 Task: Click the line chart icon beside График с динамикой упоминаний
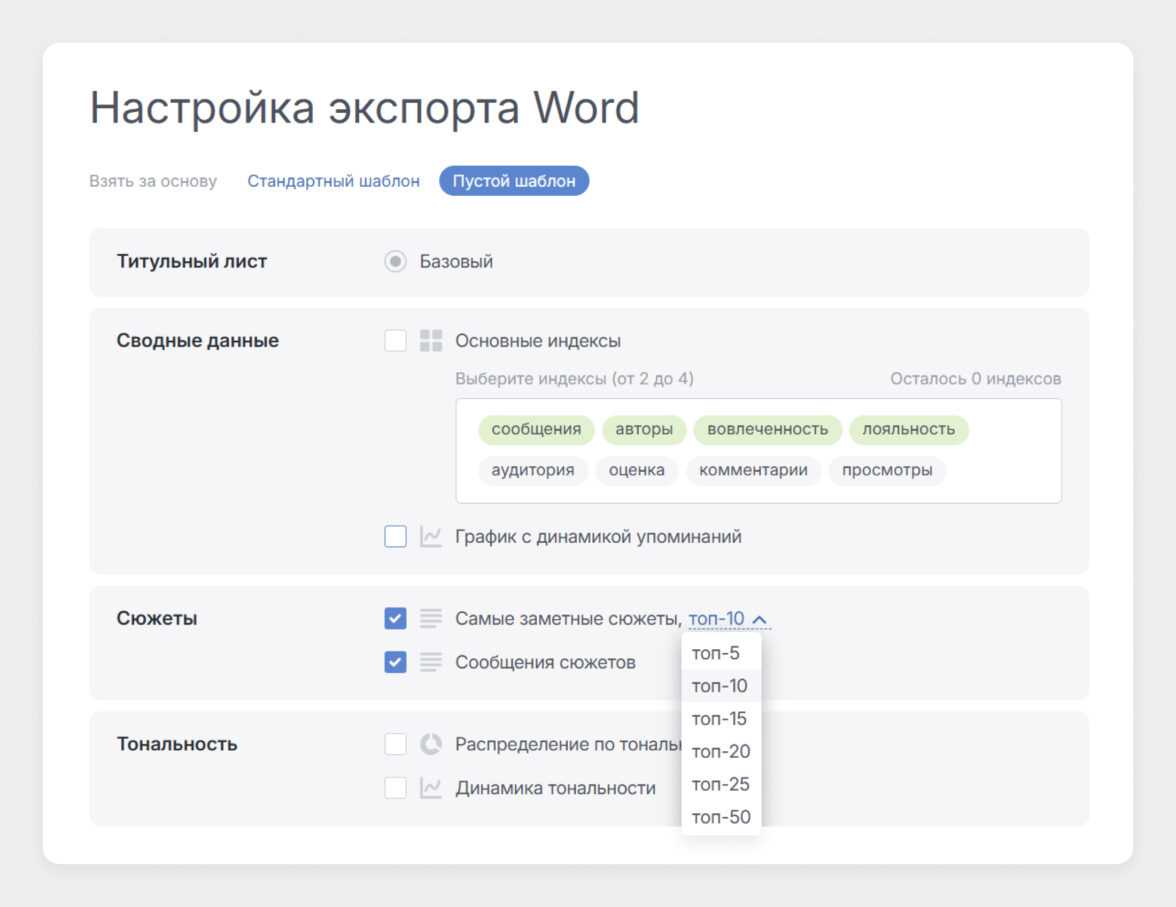pos(431,537)
